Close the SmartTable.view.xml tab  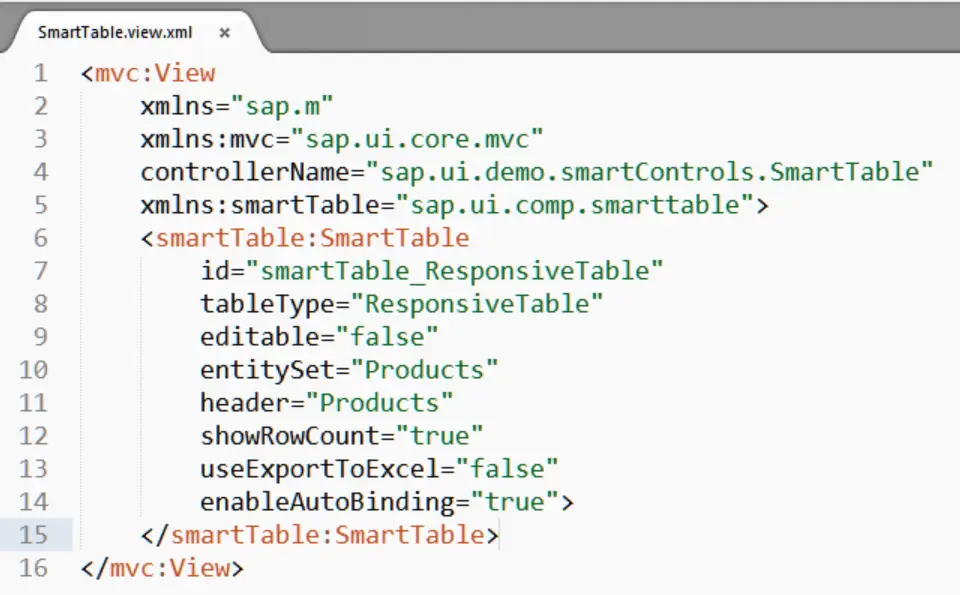(x=225, y=32)
